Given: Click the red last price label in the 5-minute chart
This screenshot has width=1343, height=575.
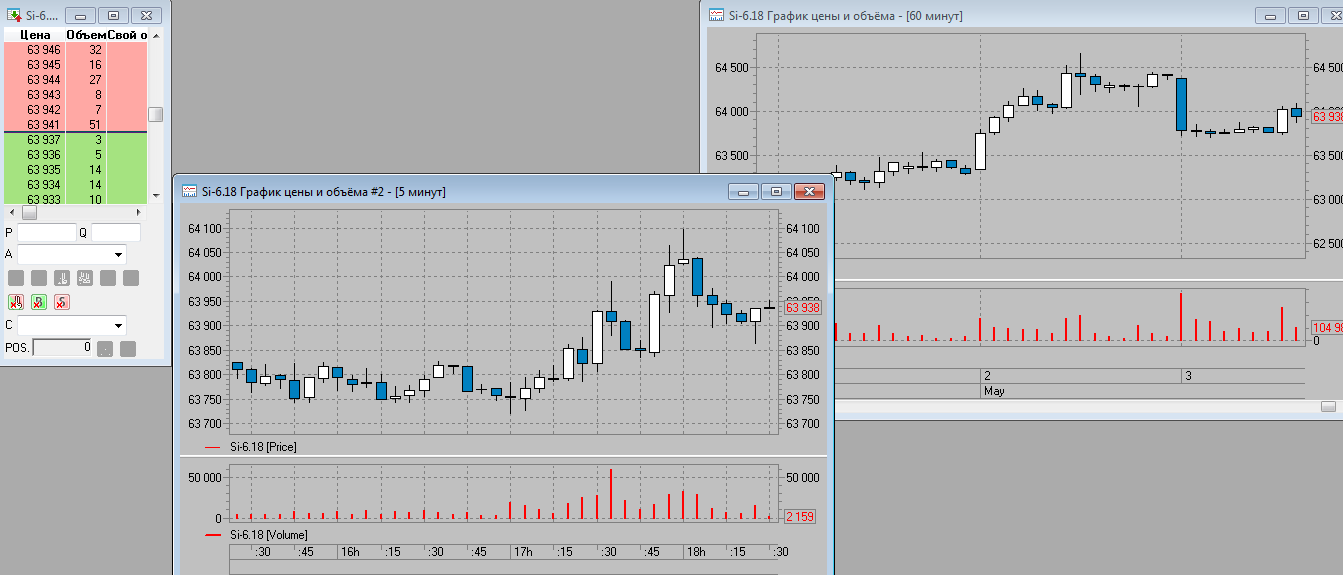Looking at the screenshot, I should [x=803, y=309].
